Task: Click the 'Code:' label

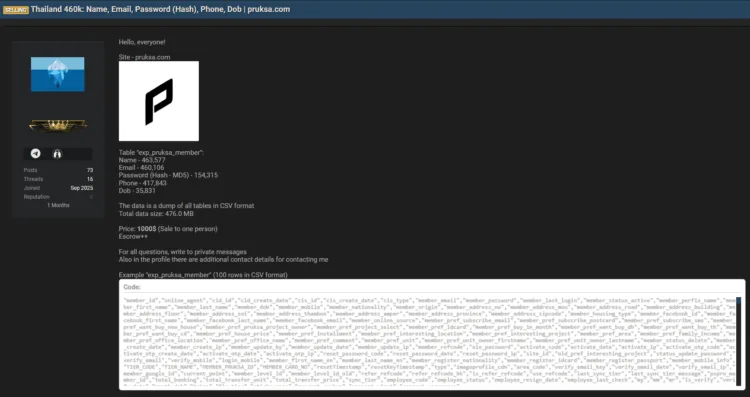Action: point(132,287)
